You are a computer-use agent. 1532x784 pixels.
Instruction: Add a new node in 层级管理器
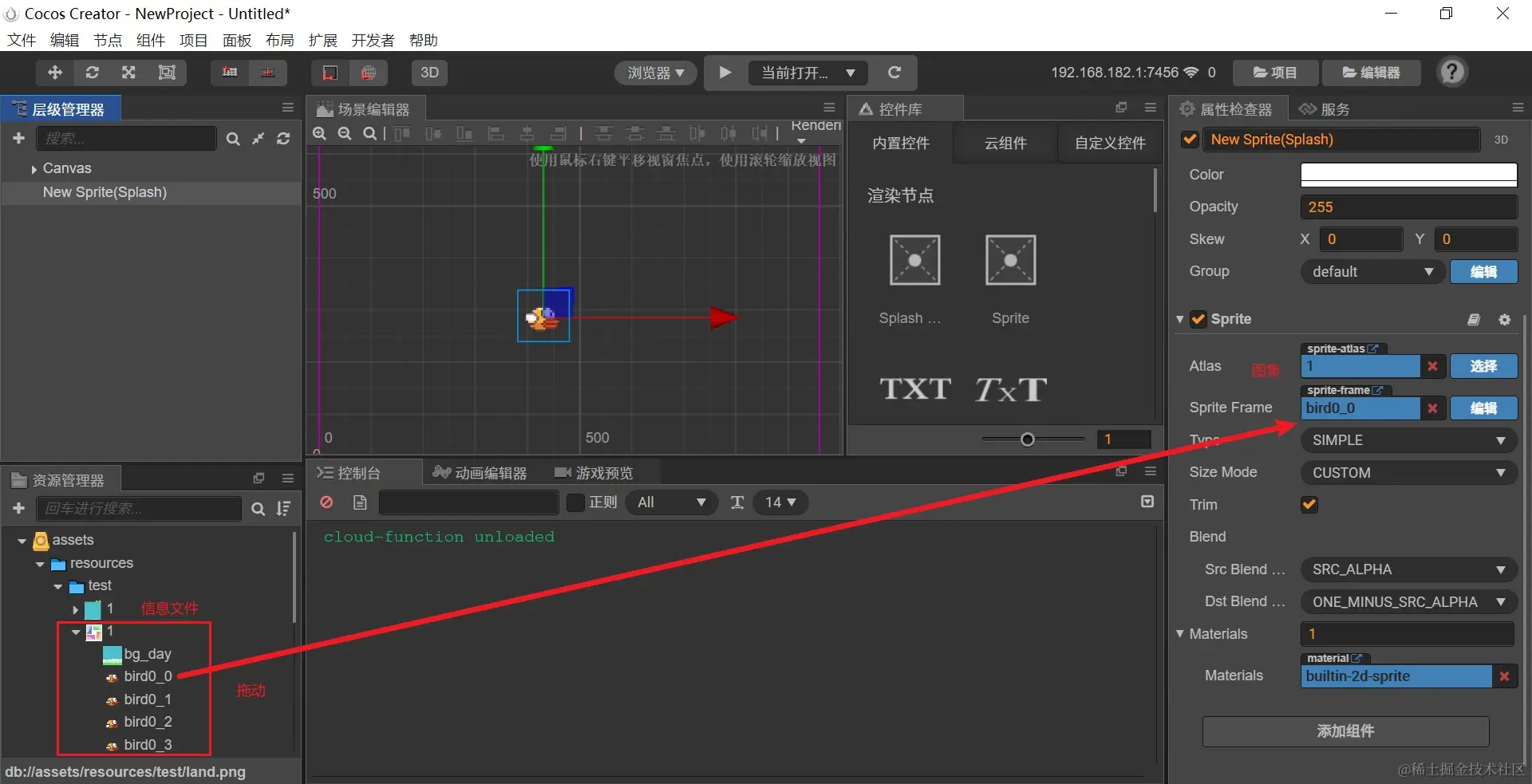[19, 138]
